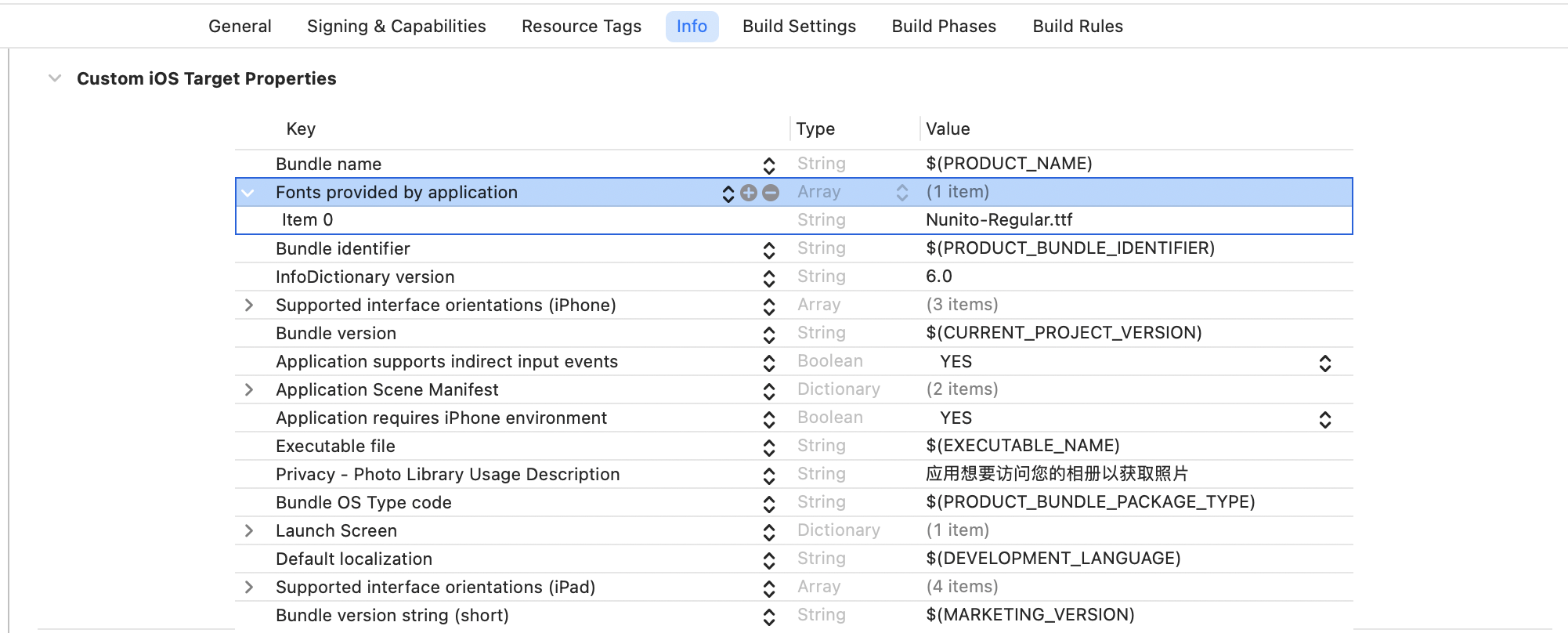Click the plus icon on Fonts row
The height and width of the screenshot is (633, 1568).
pyautogui.click(x=749, y=193)
